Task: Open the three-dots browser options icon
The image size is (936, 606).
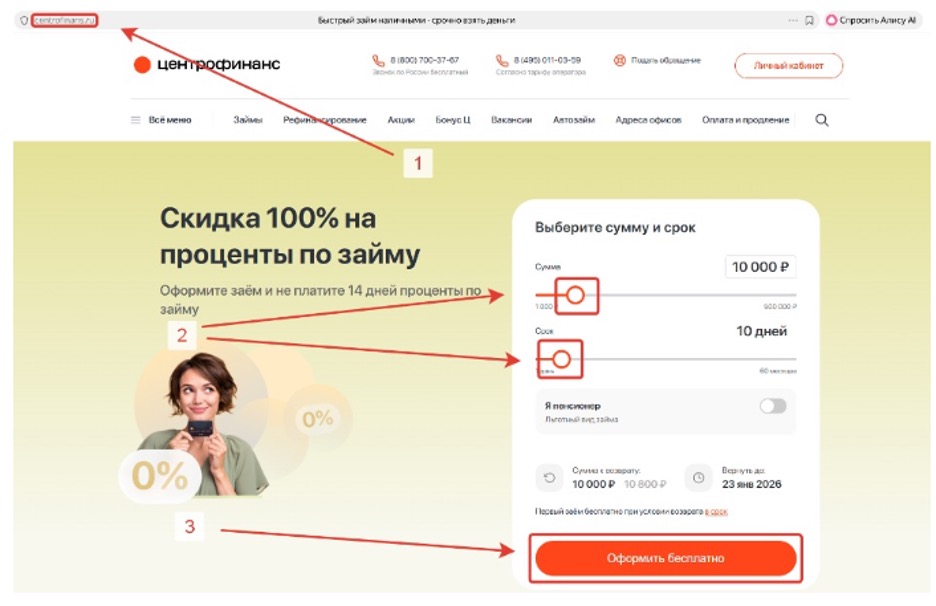Action: pos(793,20)
